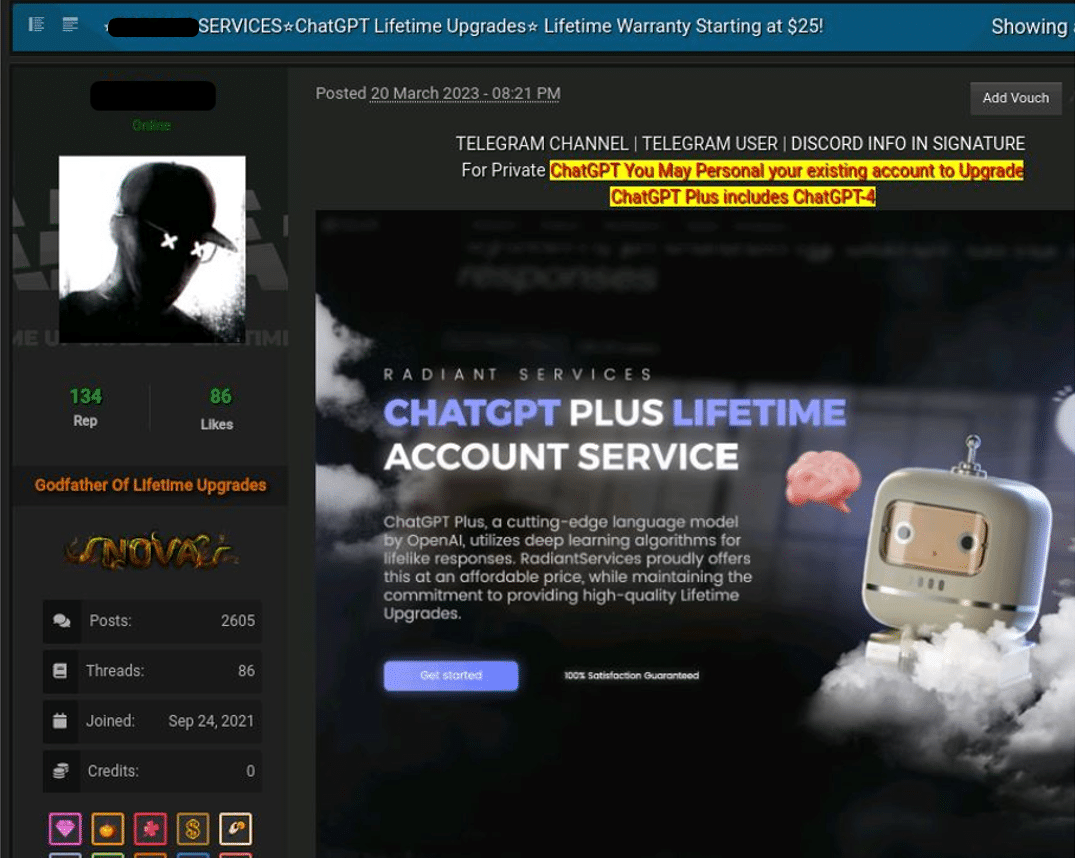Click the red maple leaf award badge
Viewport: 1075px width, 858px height.
(x=150, y=829)
